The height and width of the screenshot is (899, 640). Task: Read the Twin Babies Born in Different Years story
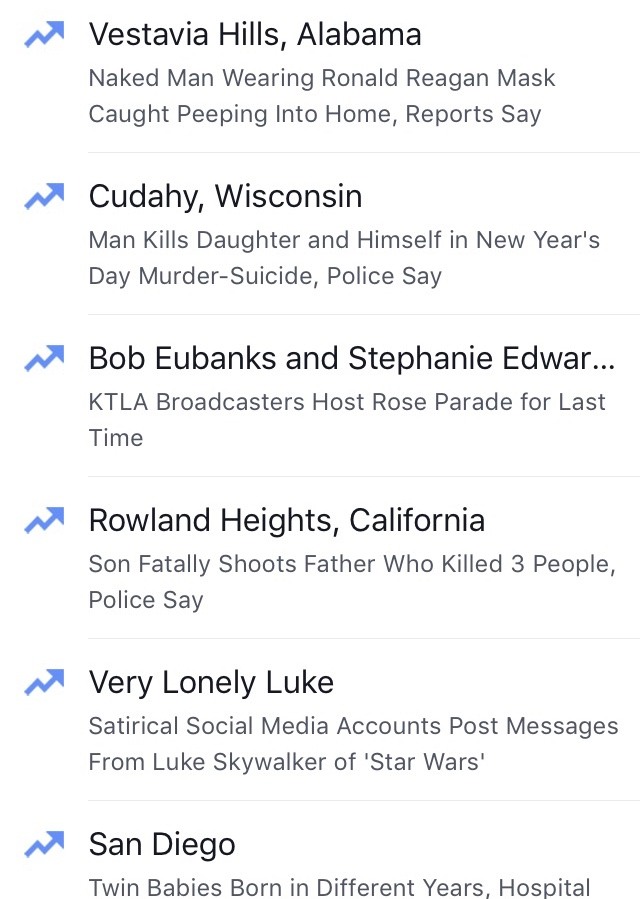339,888
